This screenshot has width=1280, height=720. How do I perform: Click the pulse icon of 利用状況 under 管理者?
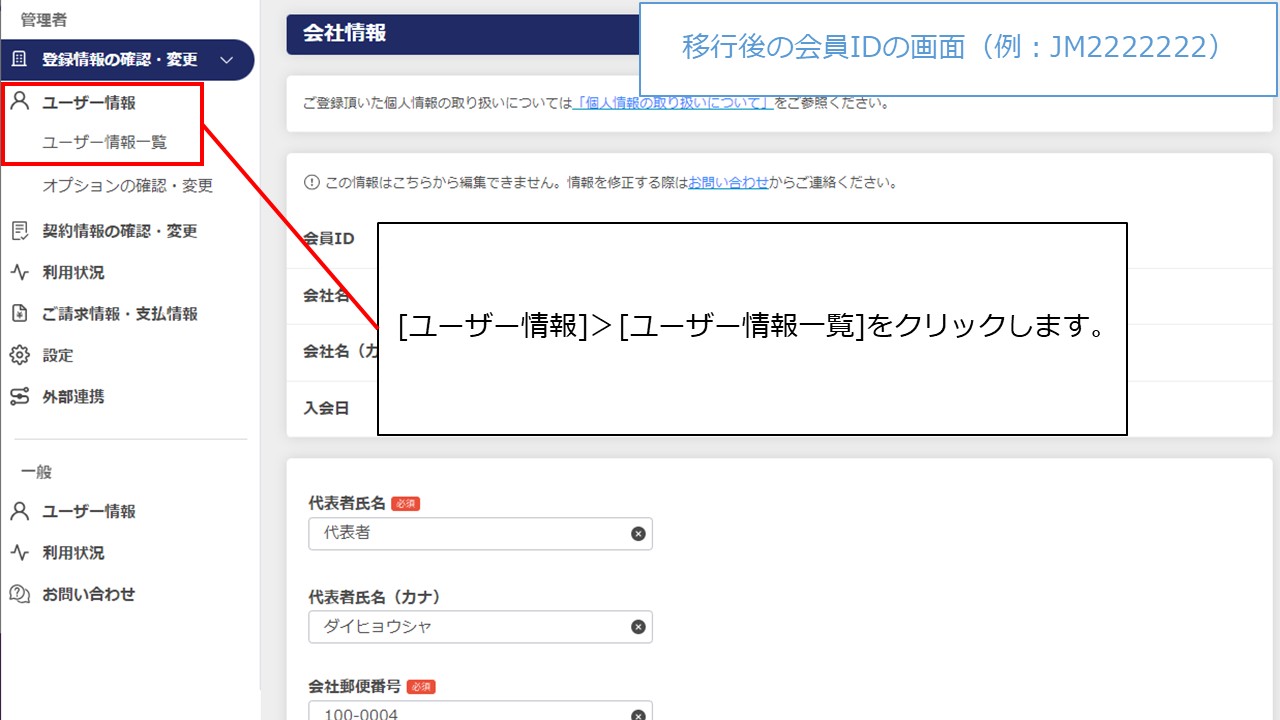19,273
